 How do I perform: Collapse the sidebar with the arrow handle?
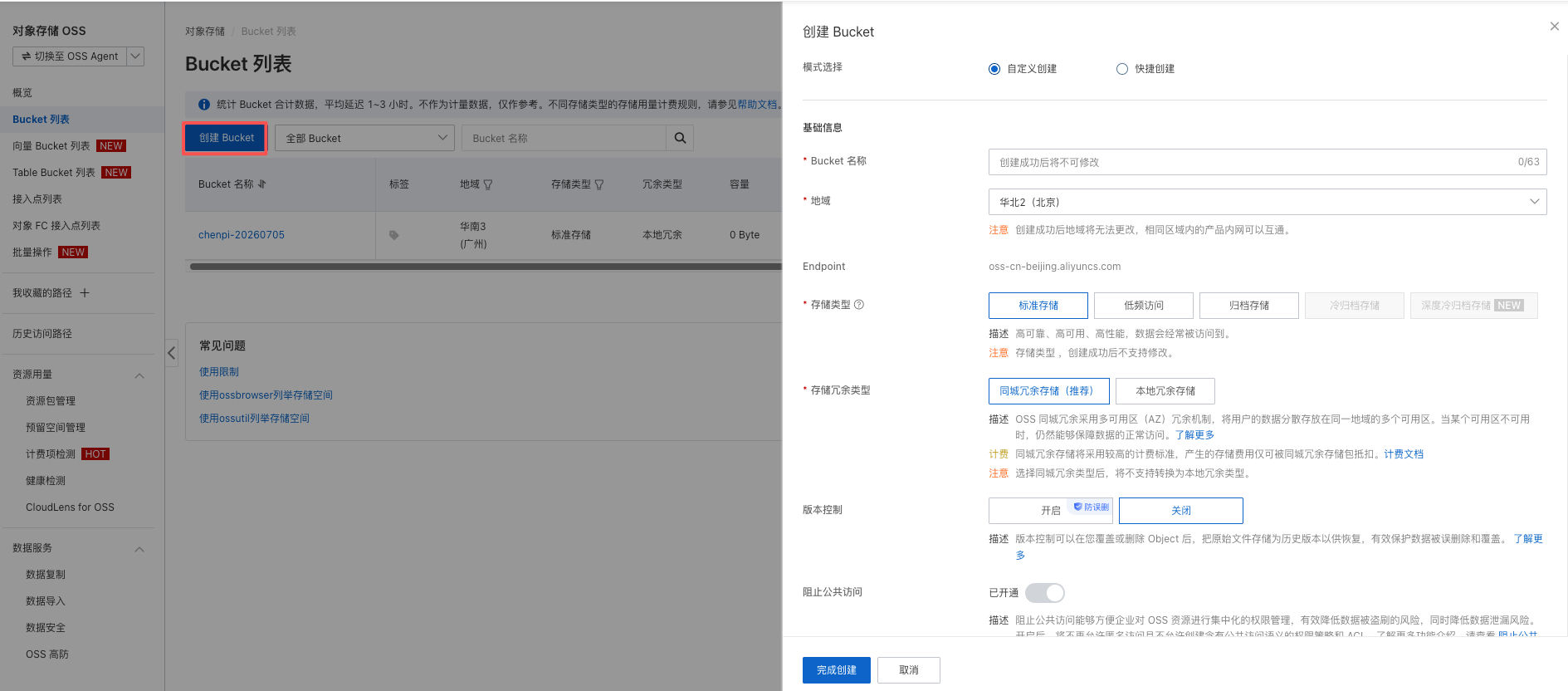coord(171,353)
